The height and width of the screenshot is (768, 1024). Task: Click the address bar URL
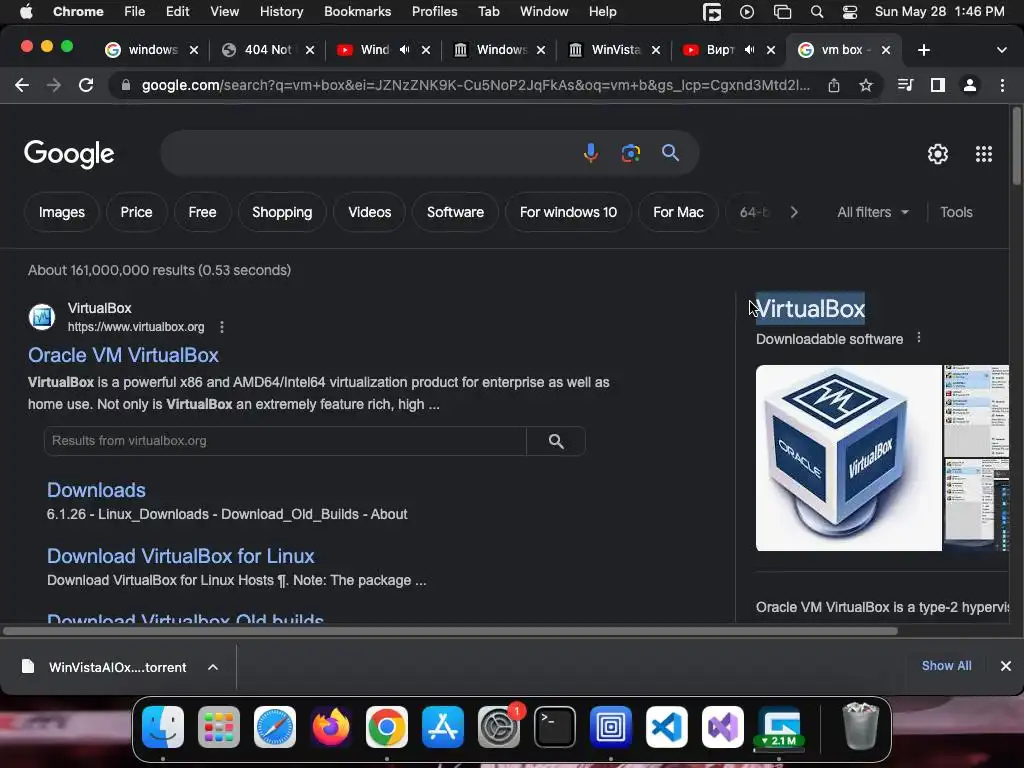[475, 85]
